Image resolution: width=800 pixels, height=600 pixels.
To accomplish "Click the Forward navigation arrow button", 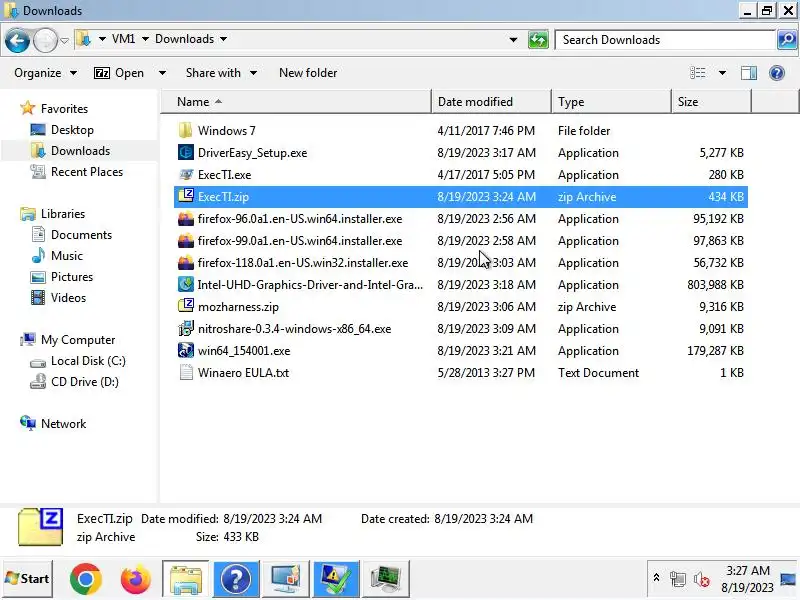I will coord(45,40).
